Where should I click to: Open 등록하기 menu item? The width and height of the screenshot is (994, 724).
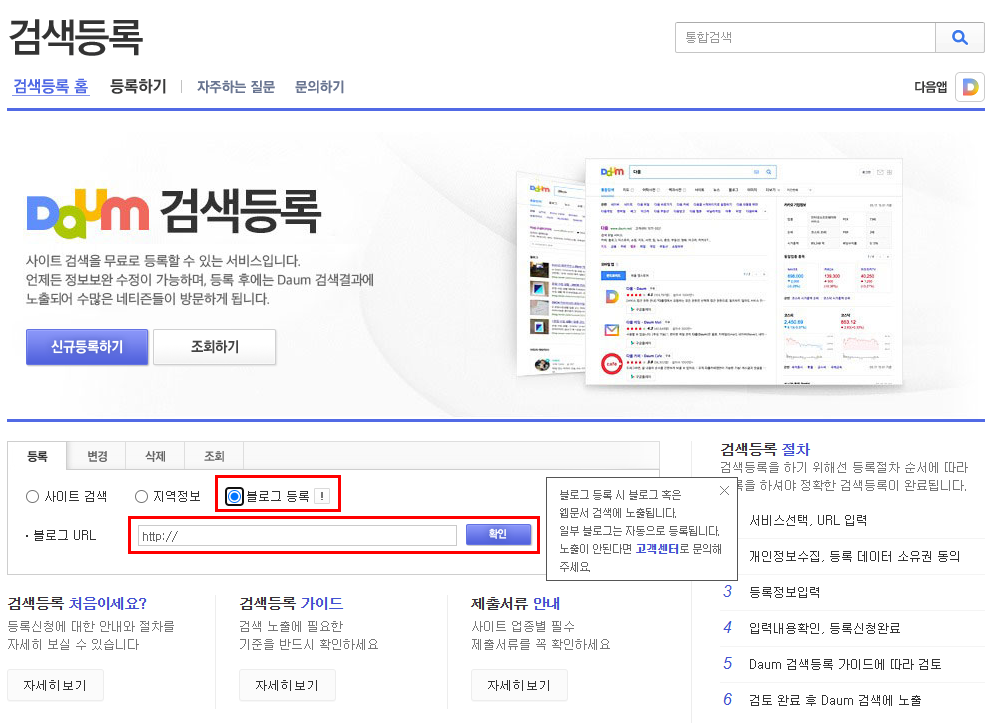coord(138,86)
